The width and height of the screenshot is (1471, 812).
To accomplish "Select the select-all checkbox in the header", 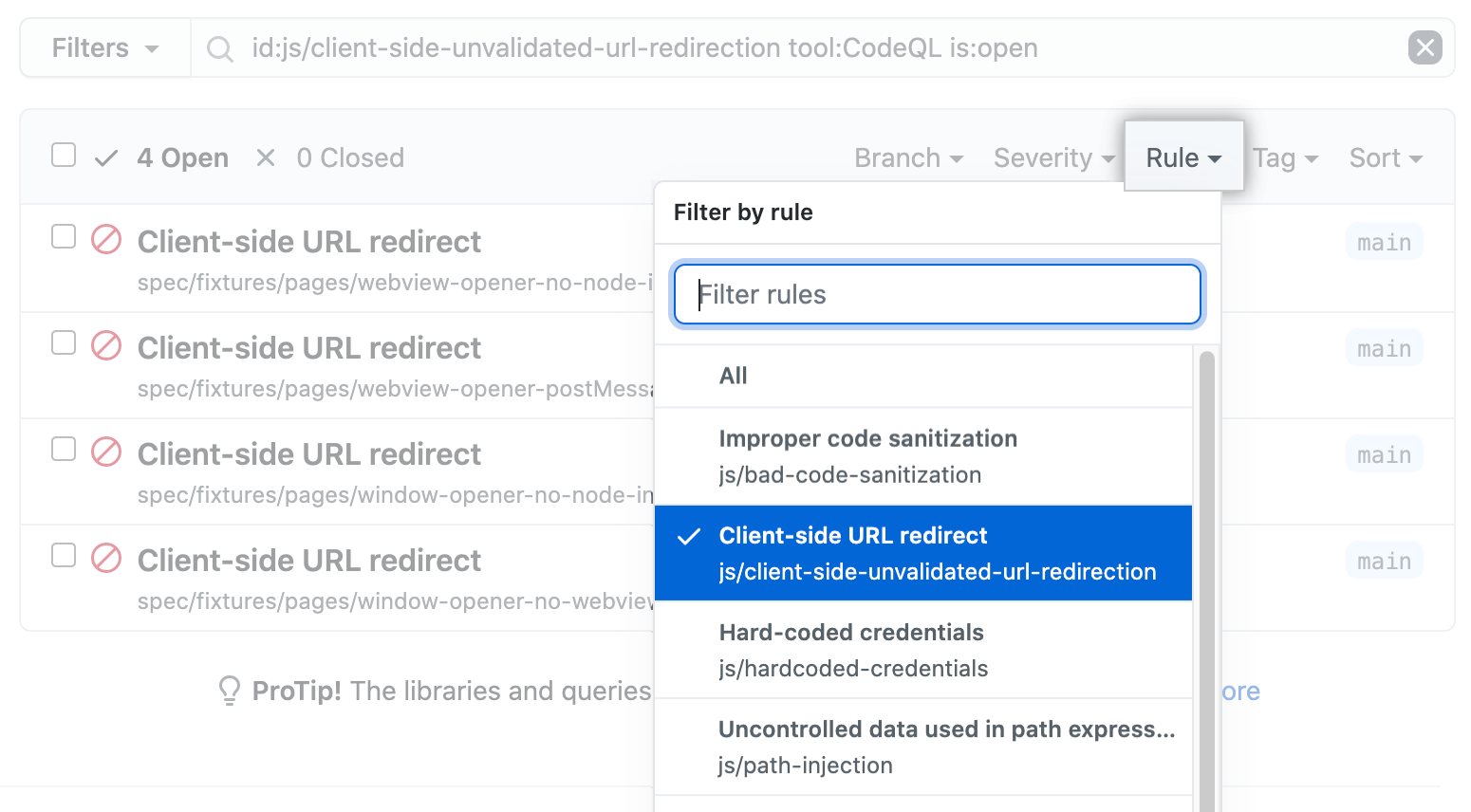I will coord(63,154).
